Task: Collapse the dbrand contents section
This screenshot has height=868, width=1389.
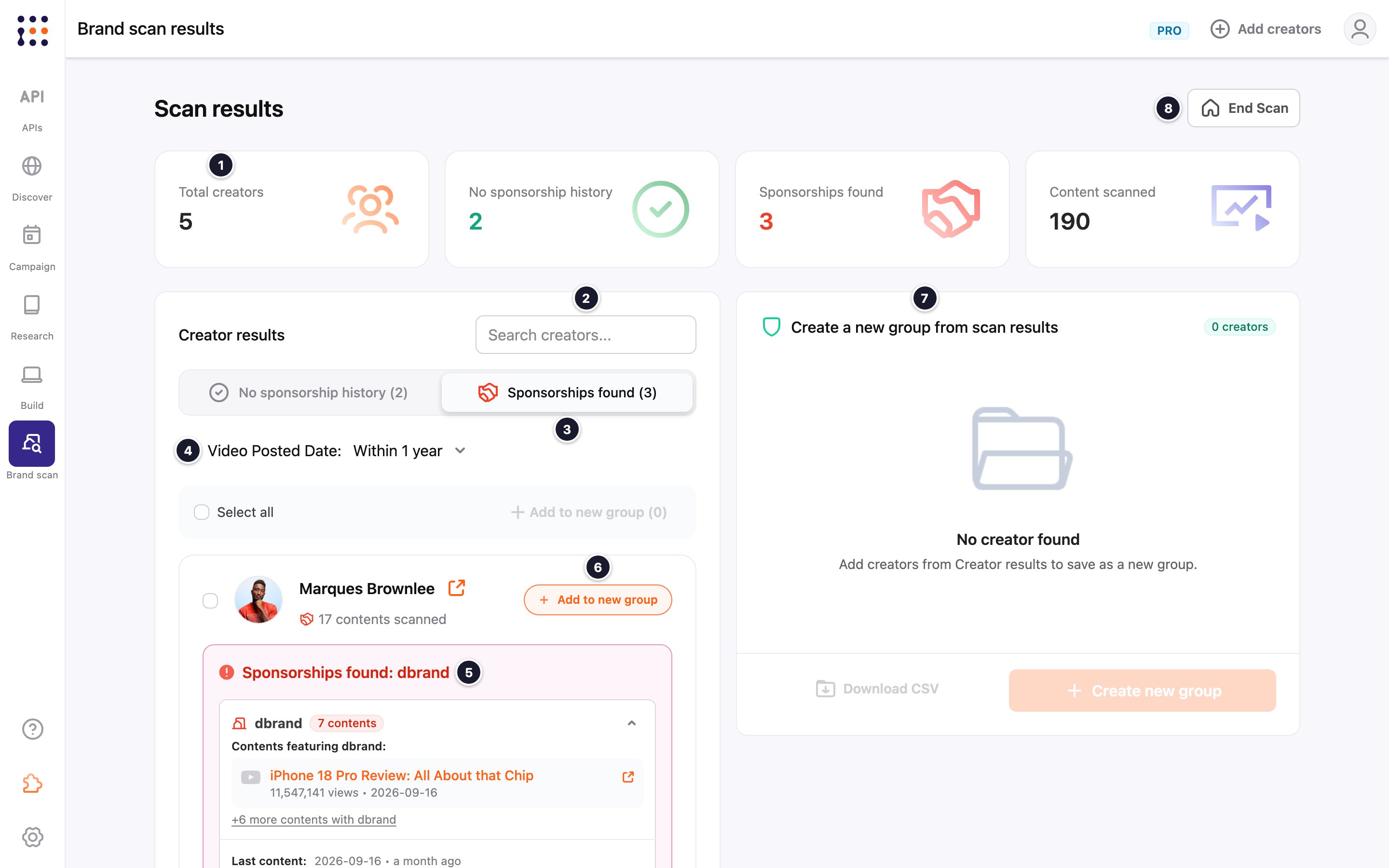Action: [631, 723]
